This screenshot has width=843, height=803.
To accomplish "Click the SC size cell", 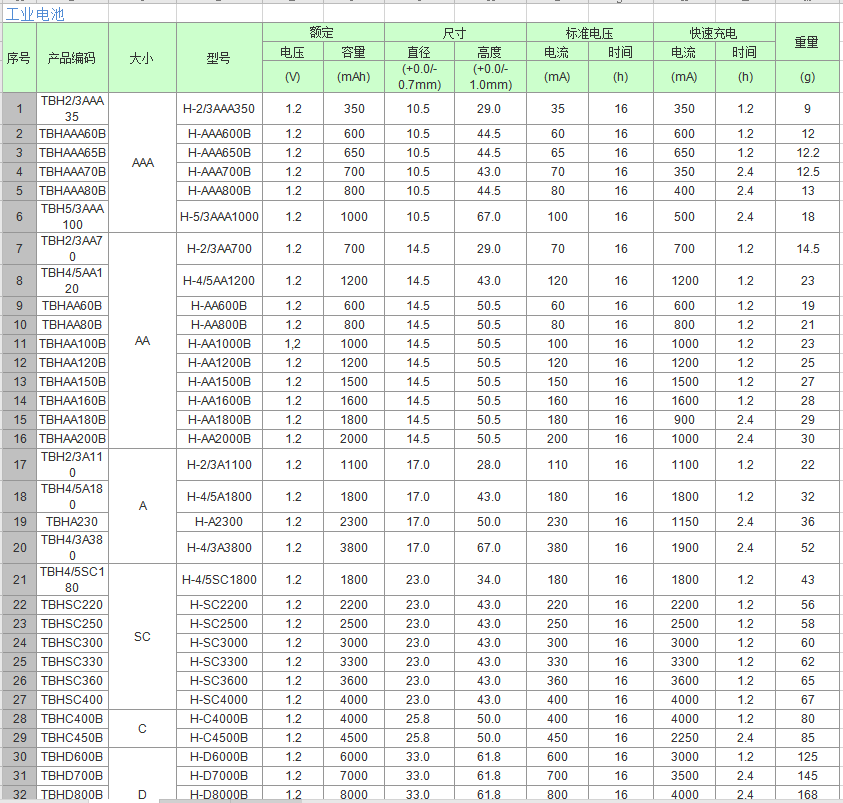I will 142,636.
